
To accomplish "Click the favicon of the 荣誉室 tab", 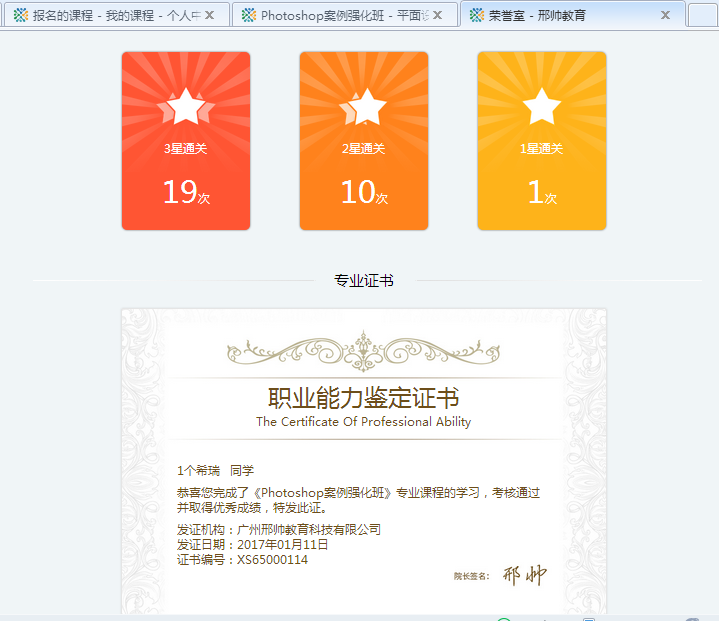I will click(475, 15).
